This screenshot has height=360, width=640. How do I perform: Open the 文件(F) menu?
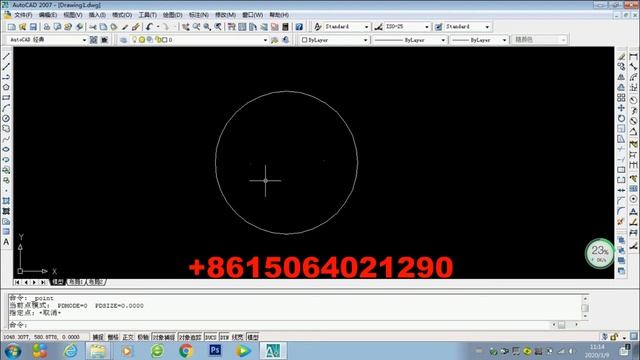click(x=23, y=15)
